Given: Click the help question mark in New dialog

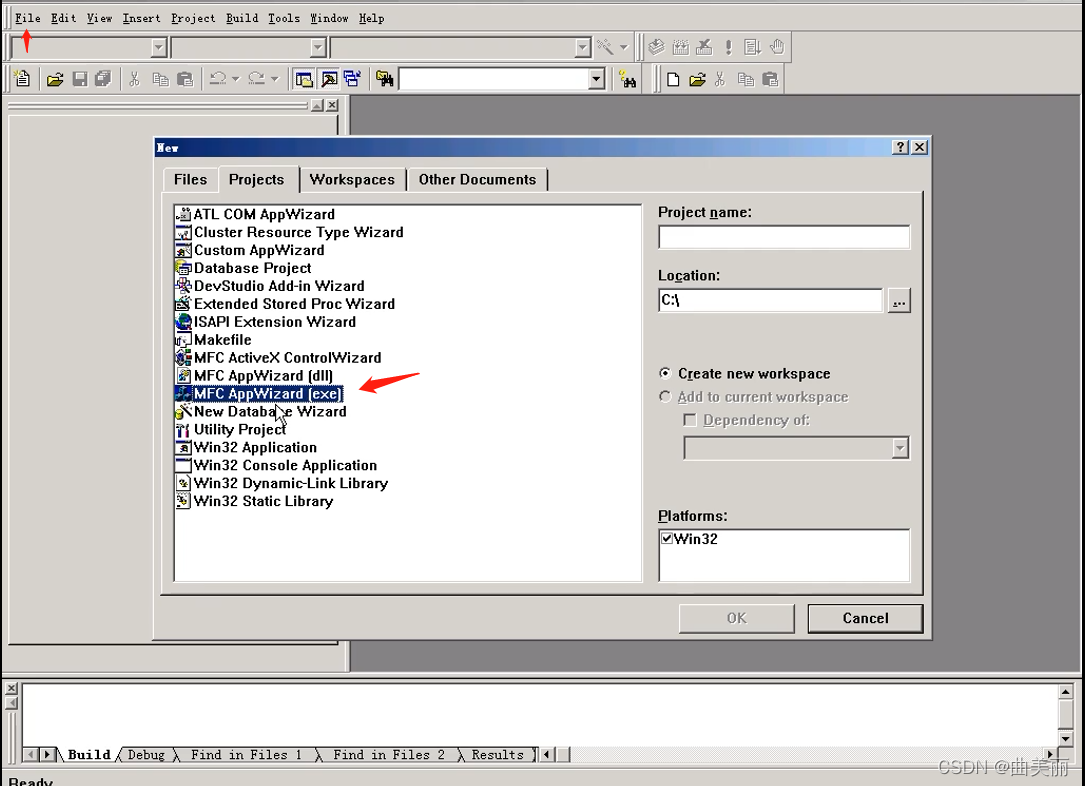Looking at the screenshot, I should click(900, 147).
